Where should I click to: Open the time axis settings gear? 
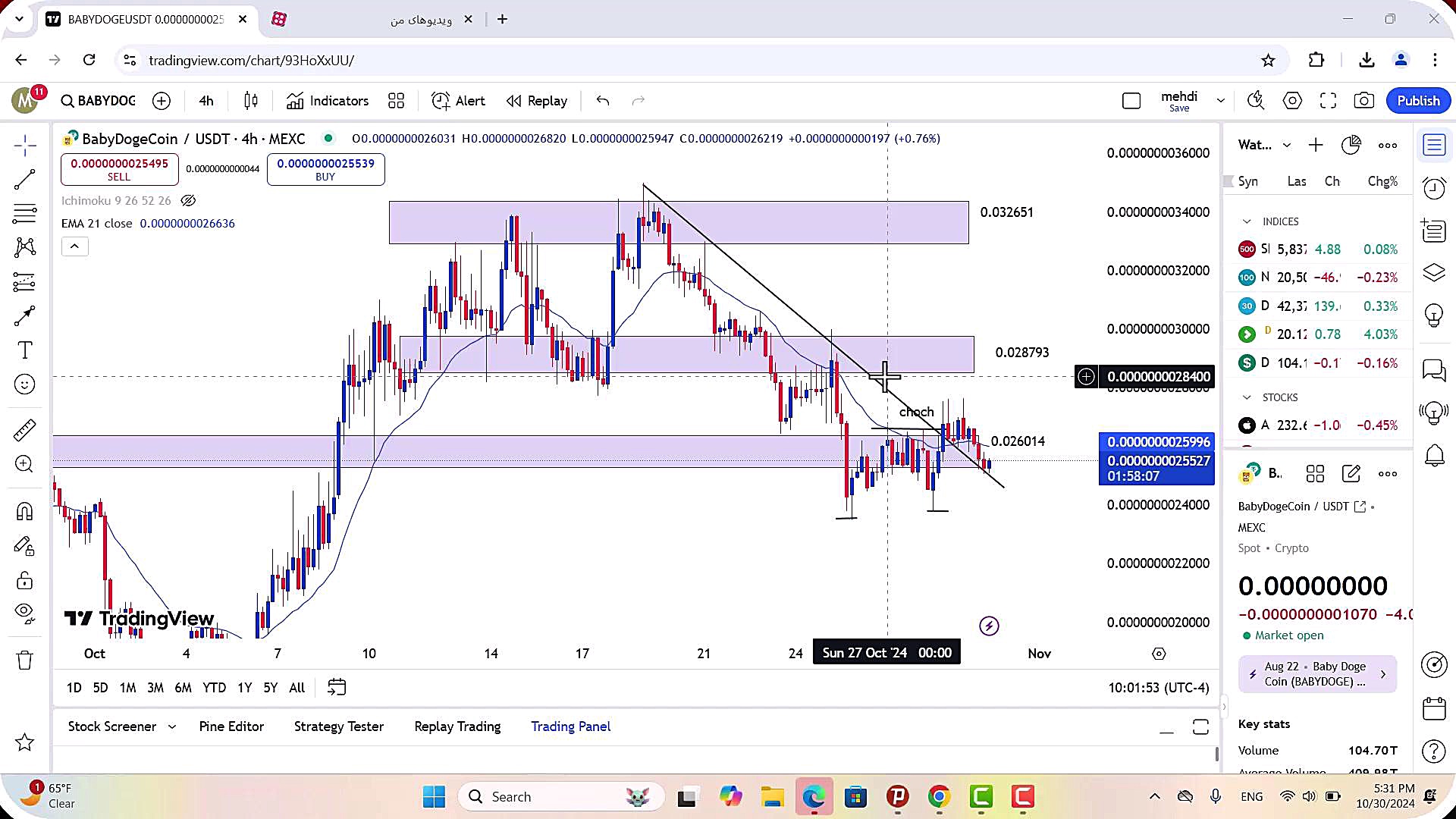(1159, 654)
